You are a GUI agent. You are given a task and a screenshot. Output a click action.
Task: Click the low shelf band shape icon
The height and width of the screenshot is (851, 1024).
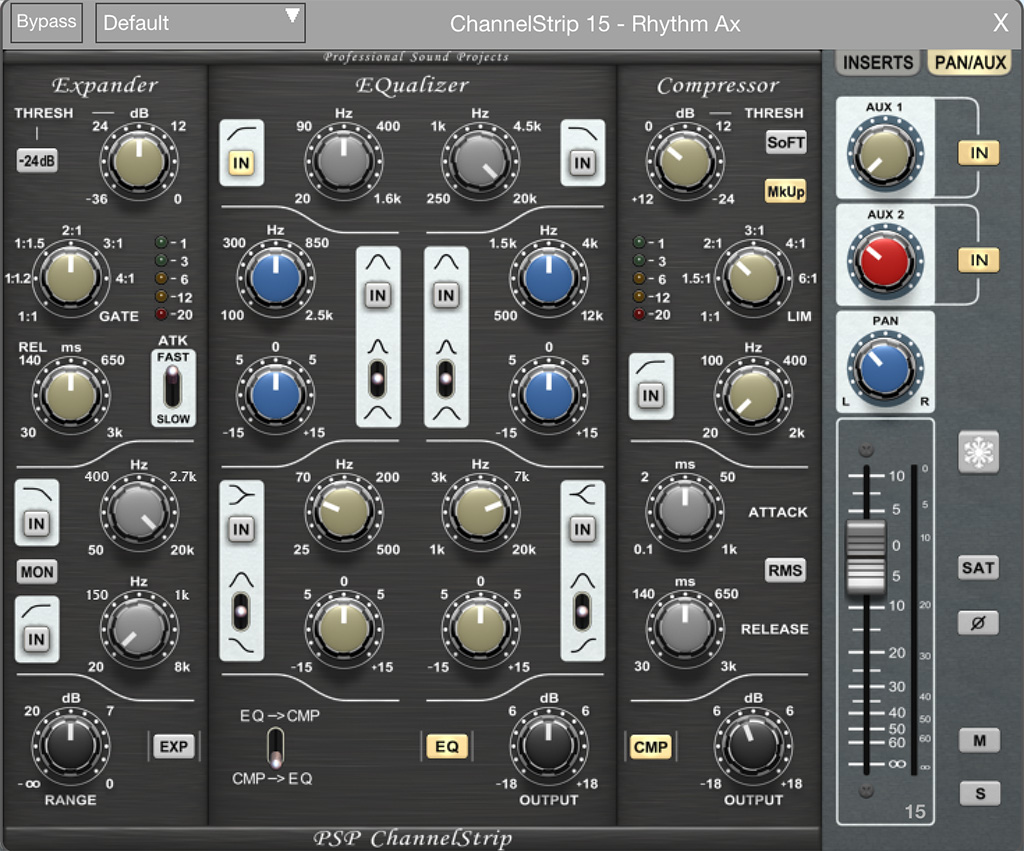pyautogui.click(x=241, y=496)
